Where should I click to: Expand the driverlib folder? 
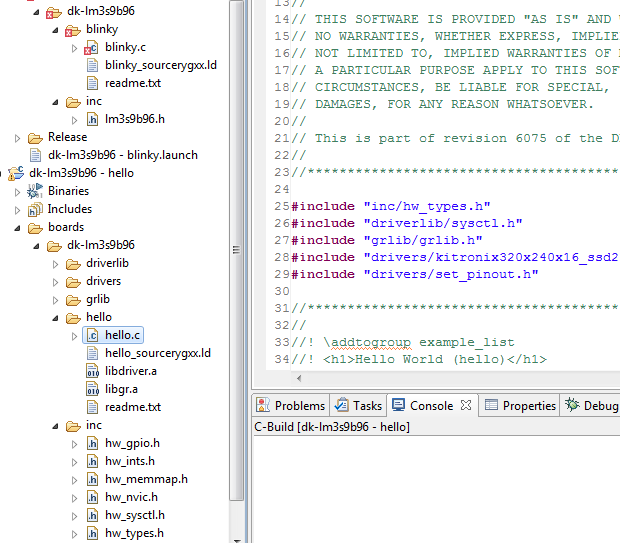pos(55,264)
